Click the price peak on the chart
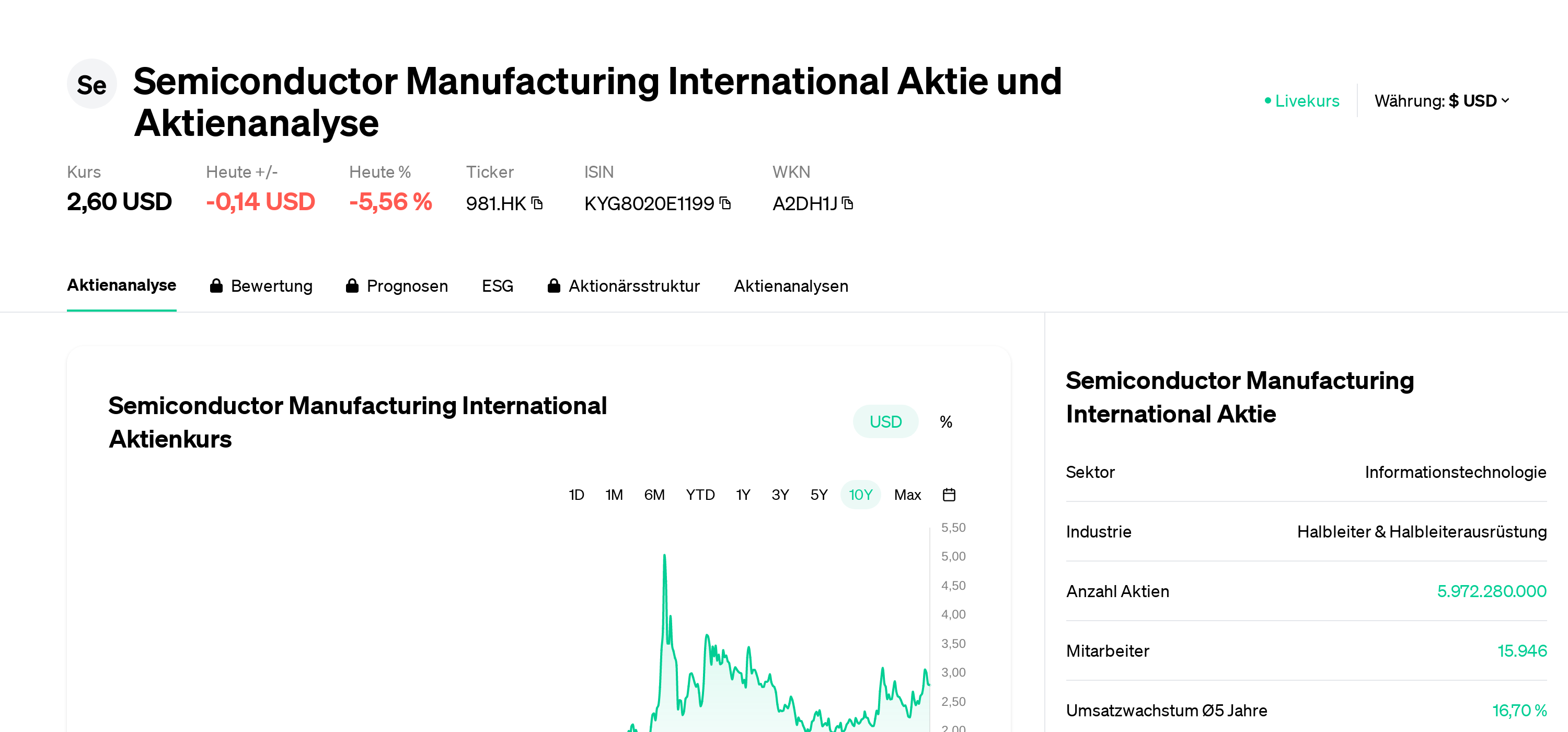Screen dimensions: 1568x732 (x=664, y=555)
